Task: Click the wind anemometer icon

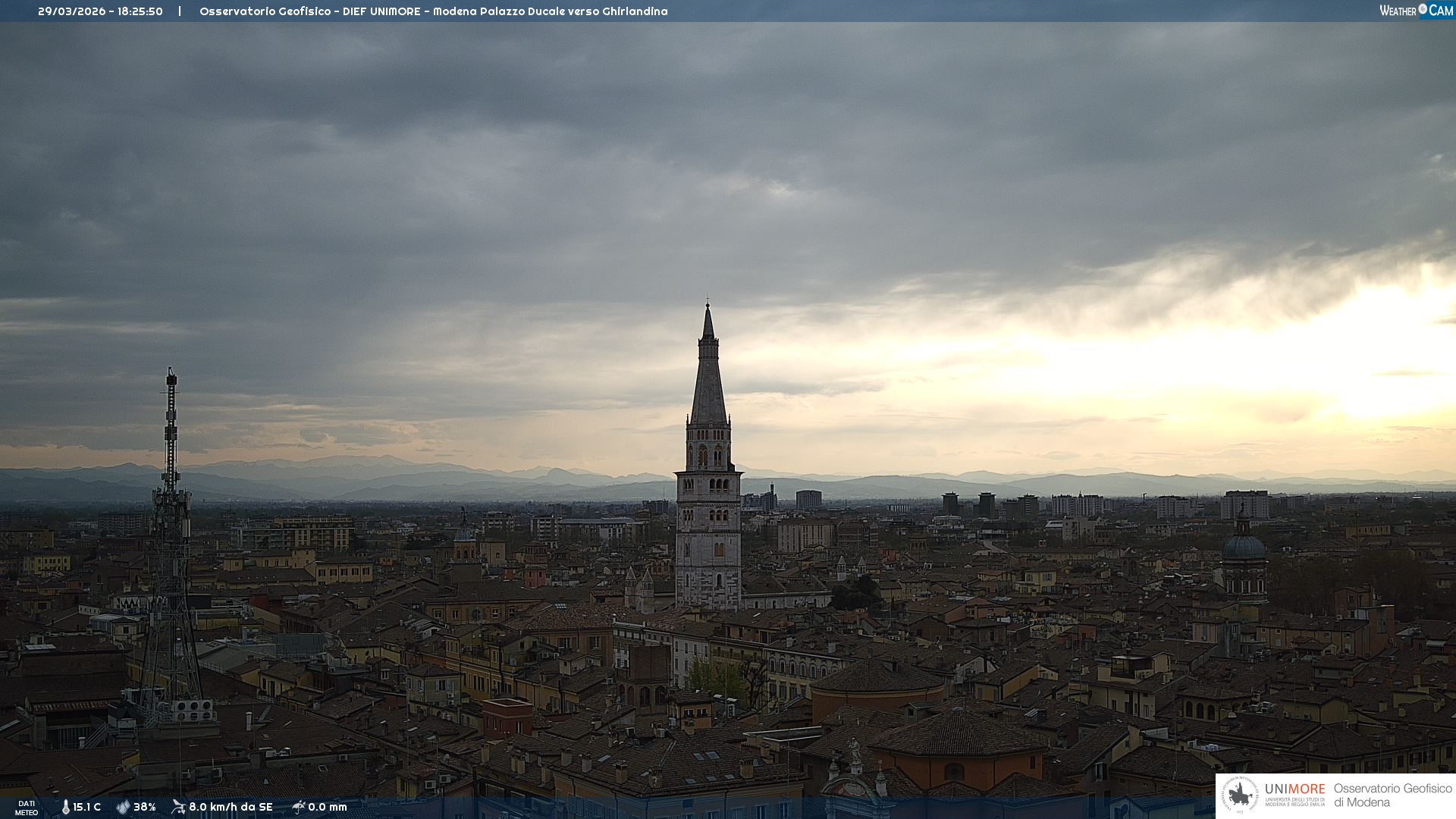Action: [178, 807]
